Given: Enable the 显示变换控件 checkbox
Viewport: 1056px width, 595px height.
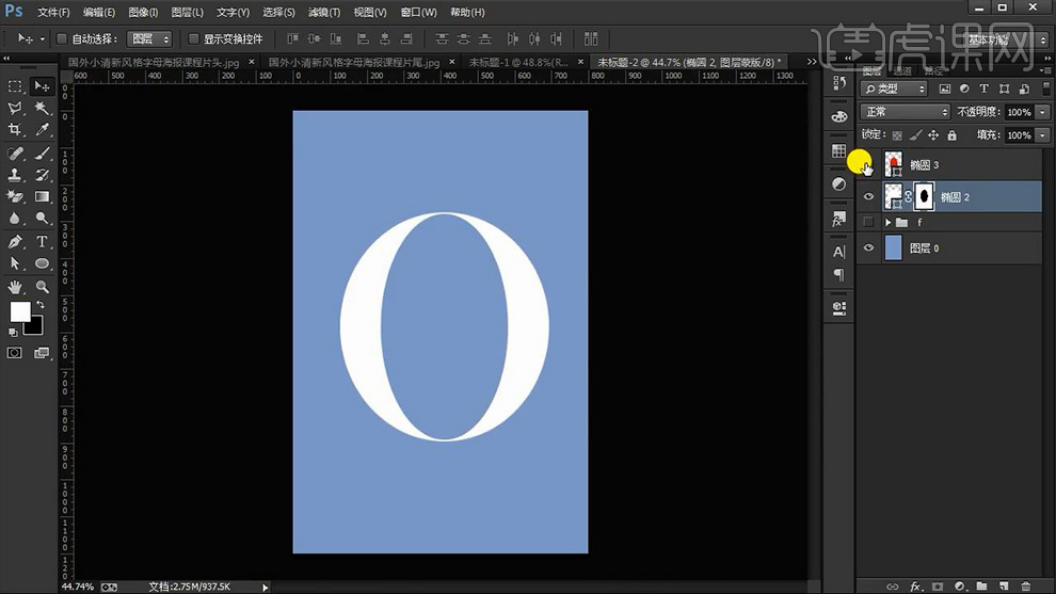Looking at the screenshot, I should point(193,39).
